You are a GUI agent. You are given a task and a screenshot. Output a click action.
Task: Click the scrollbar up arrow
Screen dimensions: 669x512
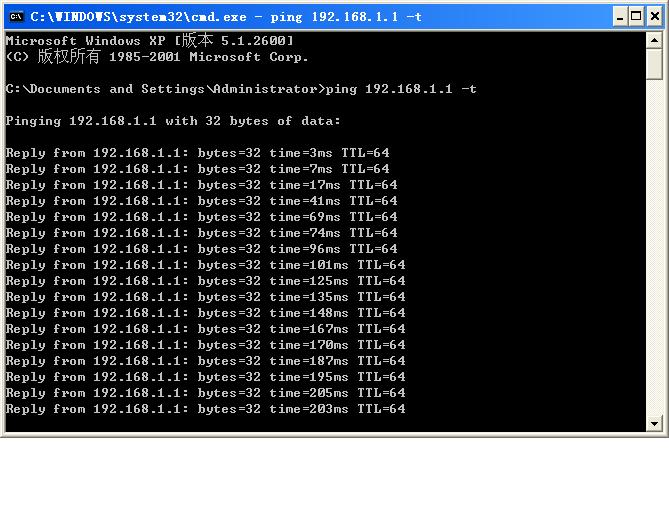(x=654, y=41)
